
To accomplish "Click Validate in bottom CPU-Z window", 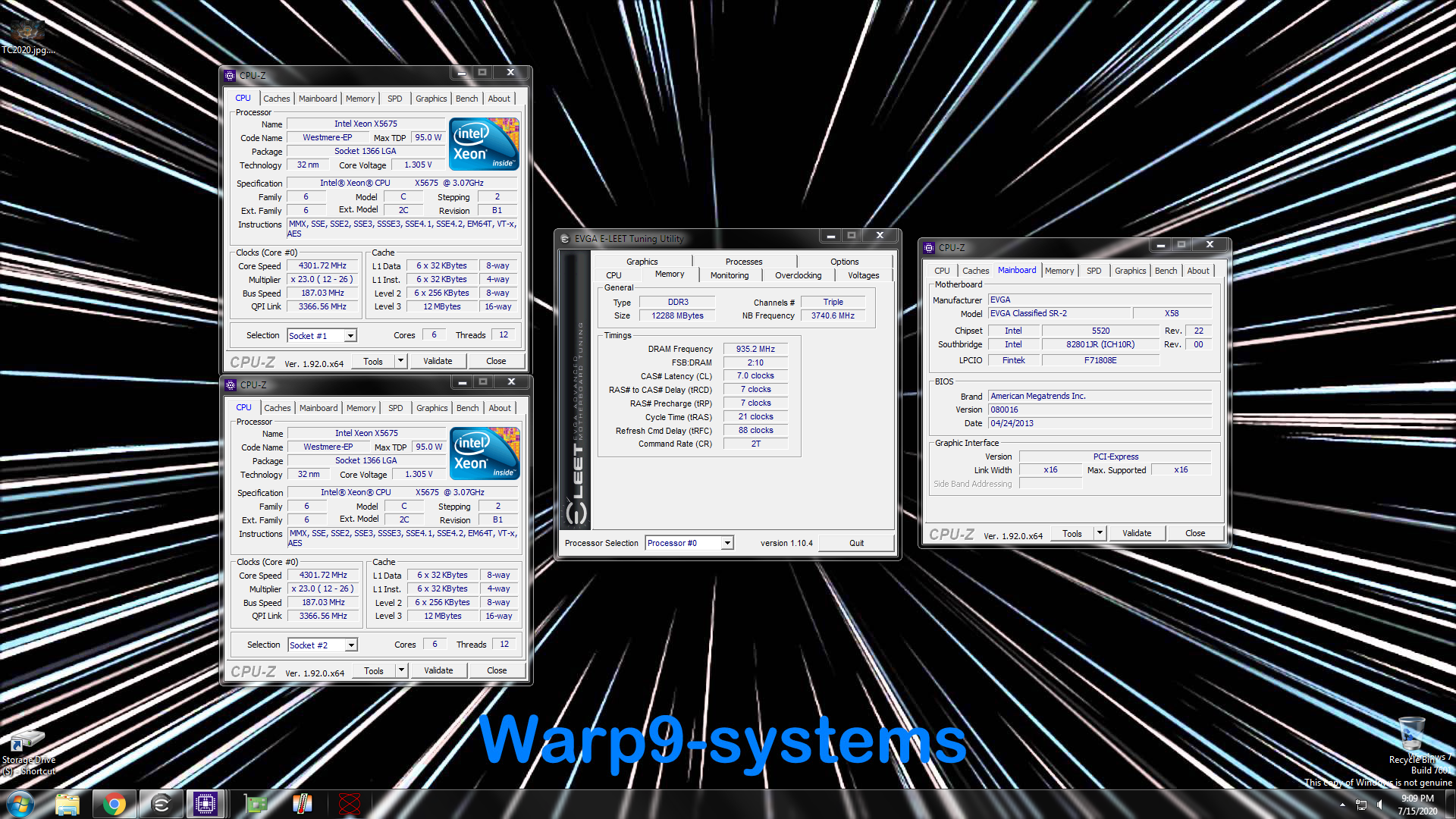I will point(438,670).
